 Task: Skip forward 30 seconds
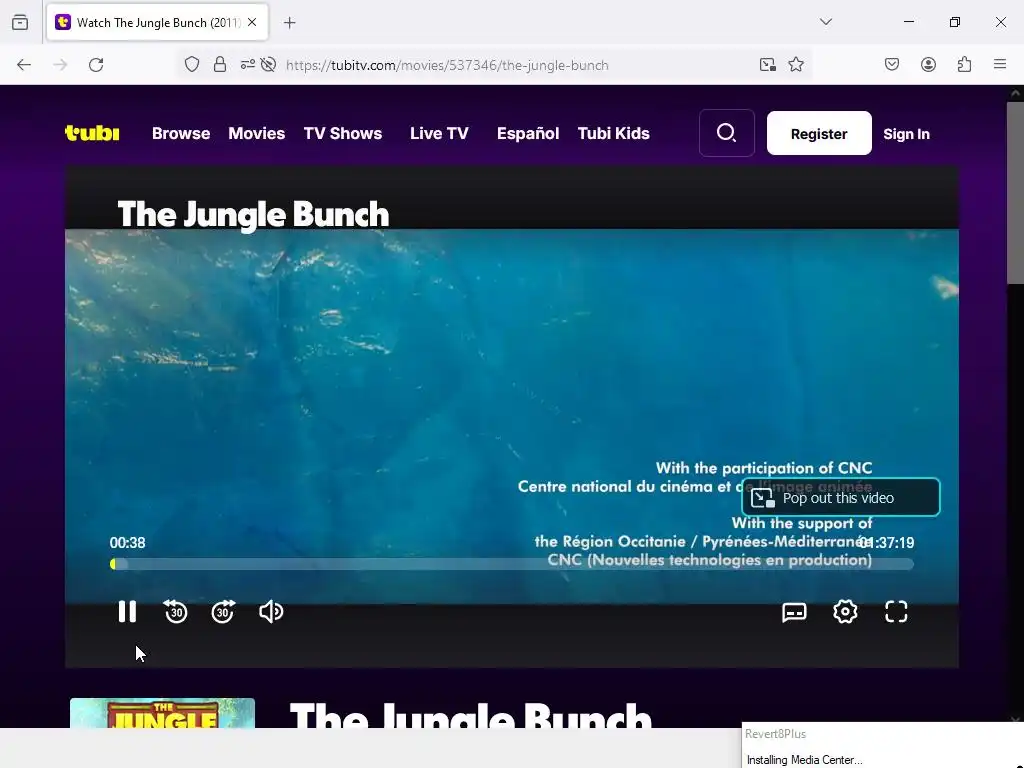pyautogui.click(x=223, y=612)
